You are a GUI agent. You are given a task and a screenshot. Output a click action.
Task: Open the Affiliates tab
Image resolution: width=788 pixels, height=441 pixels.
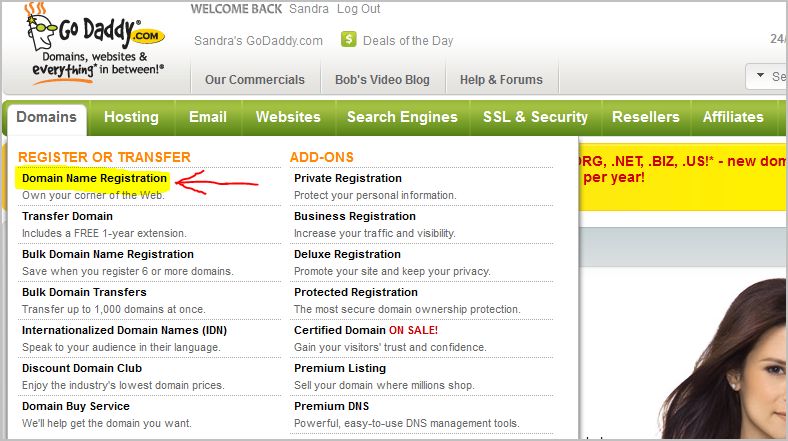click(733, 117)
